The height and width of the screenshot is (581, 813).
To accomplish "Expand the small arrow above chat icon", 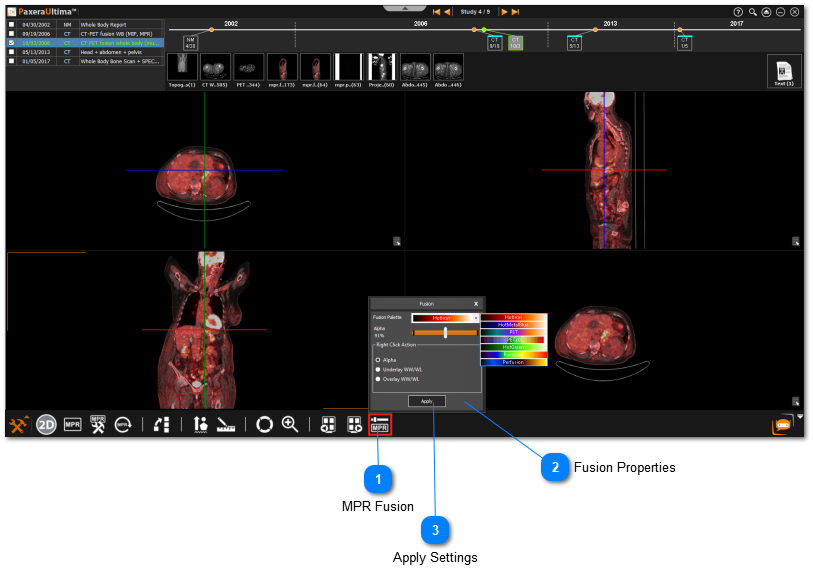I will coord(800,416).
